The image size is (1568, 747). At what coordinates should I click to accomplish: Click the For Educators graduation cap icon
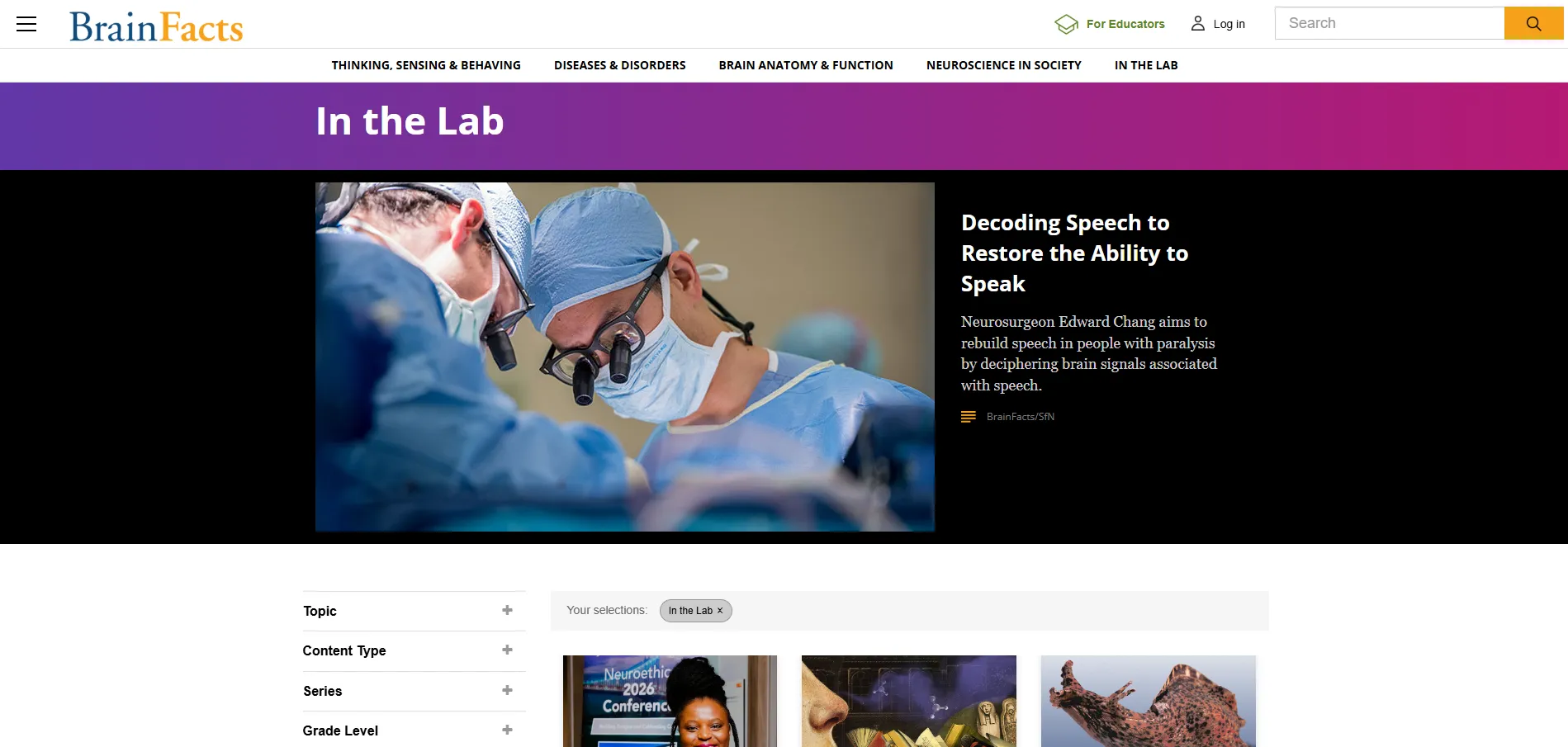pyautogui.click(x=1066, y=24)
